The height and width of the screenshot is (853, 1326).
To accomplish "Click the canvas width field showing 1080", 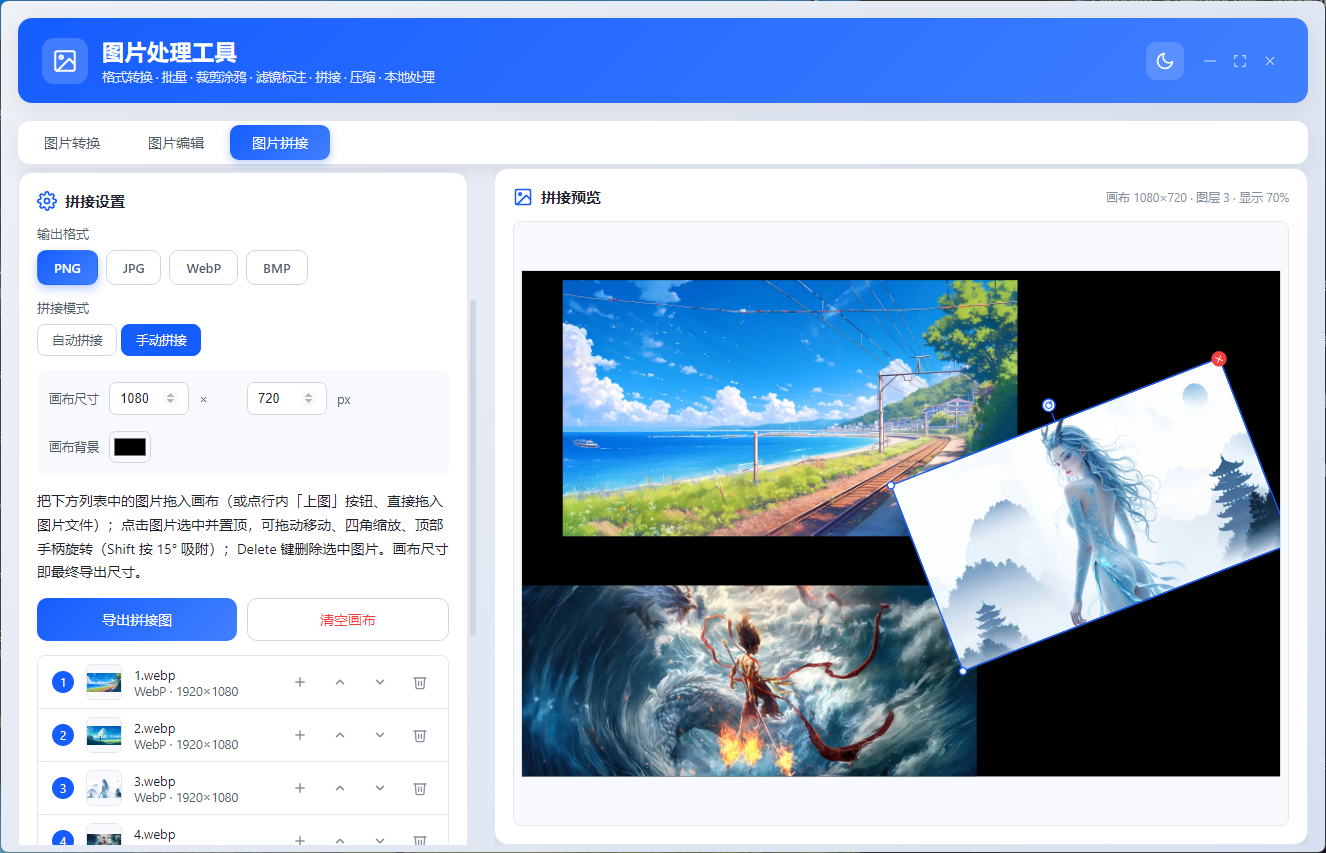I will coord(148,398).
